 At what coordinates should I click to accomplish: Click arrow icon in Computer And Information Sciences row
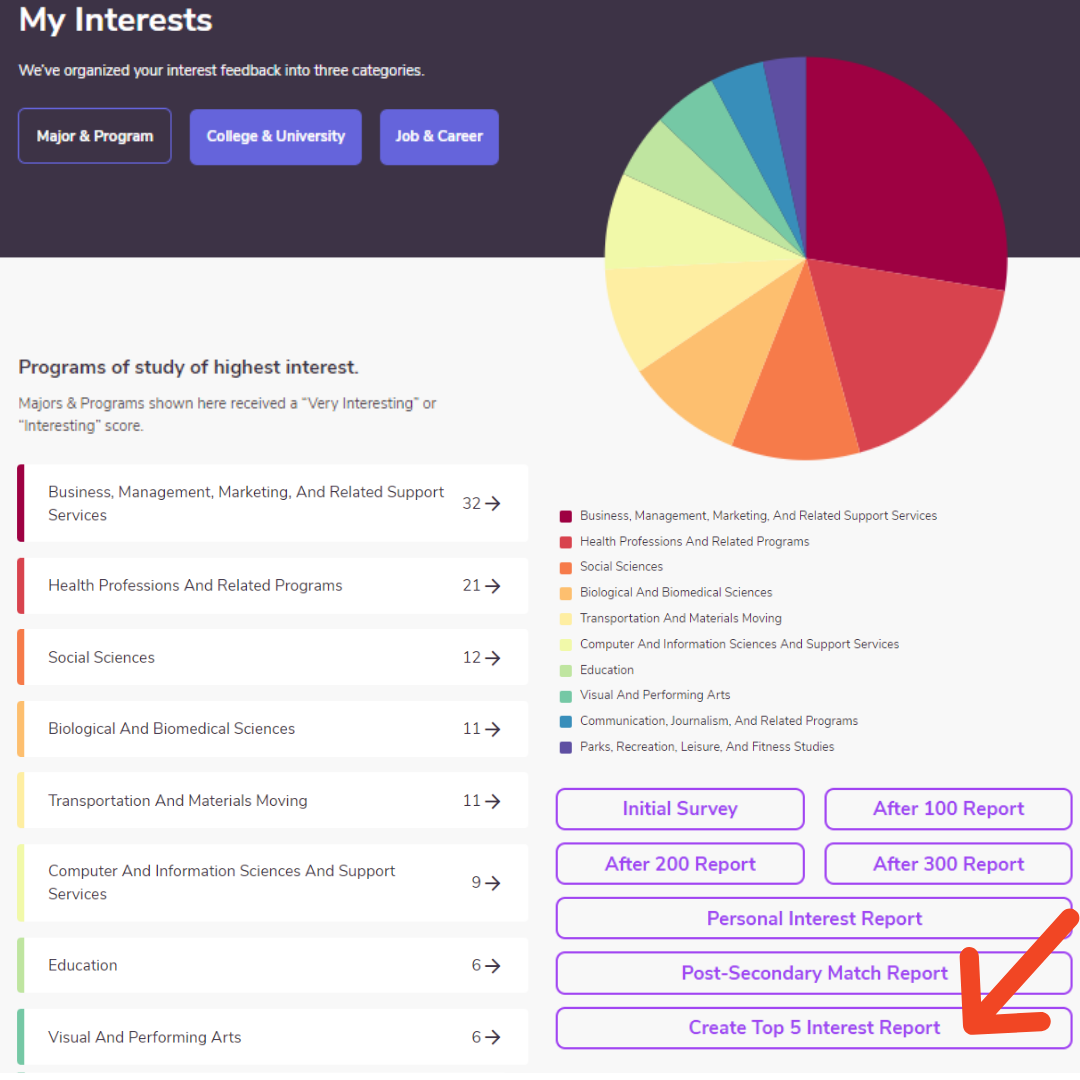pyautogui.click(x=492, y=883)
